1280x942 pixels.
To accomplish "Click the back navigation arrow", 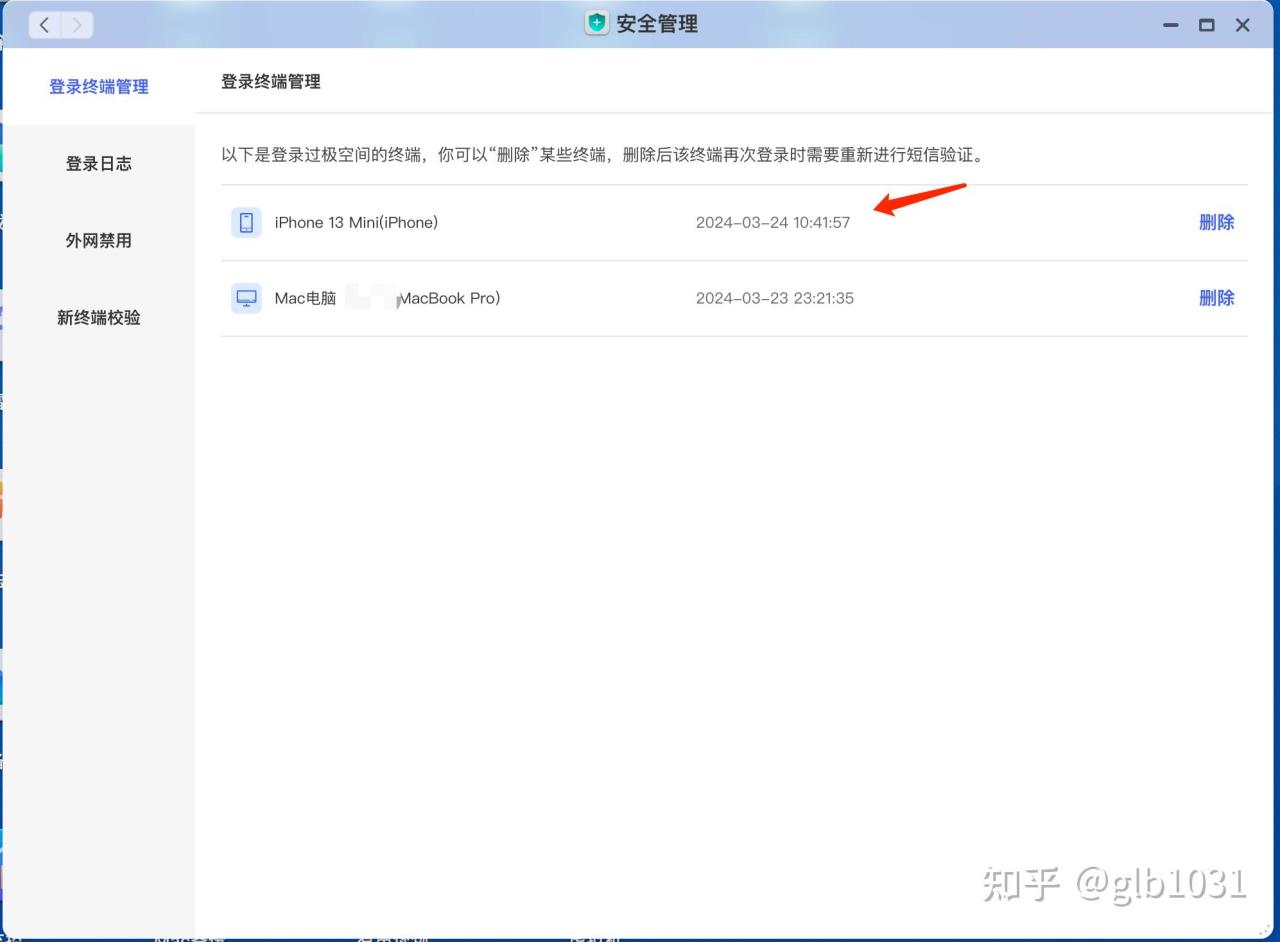I will tap(44, 25).
